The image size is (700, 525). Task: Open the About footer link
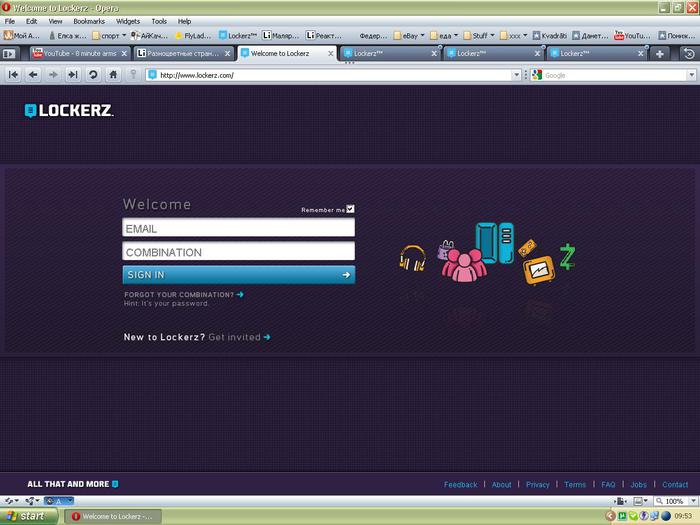[x=501, y=484]
